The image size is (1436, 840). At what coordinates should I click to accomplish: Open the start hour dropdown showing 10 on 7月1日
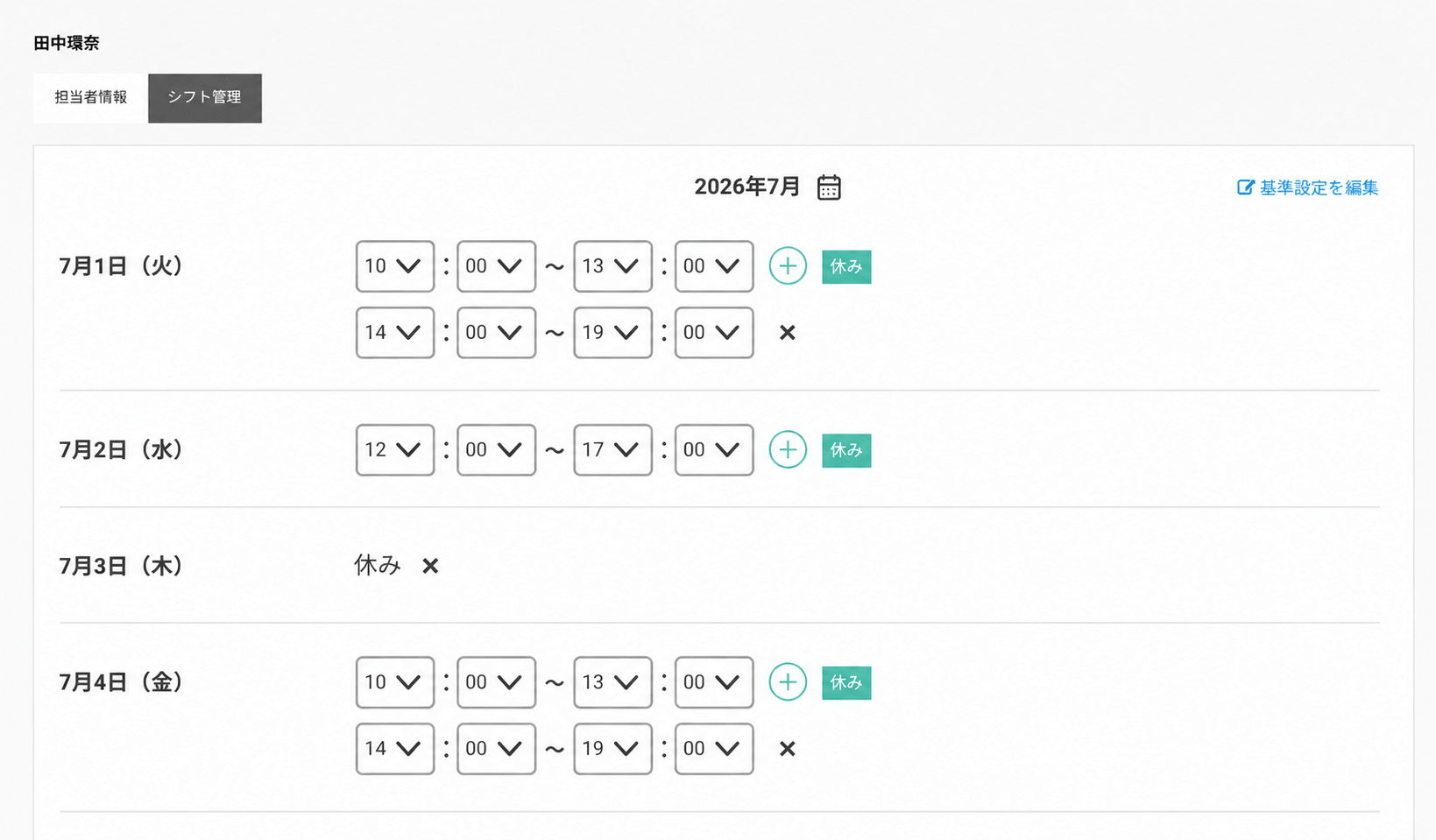coord(395,266)
